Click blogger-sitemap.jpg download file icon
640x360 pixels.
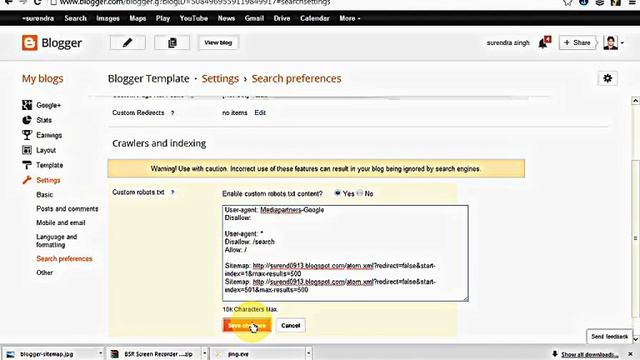coord(10,354)
